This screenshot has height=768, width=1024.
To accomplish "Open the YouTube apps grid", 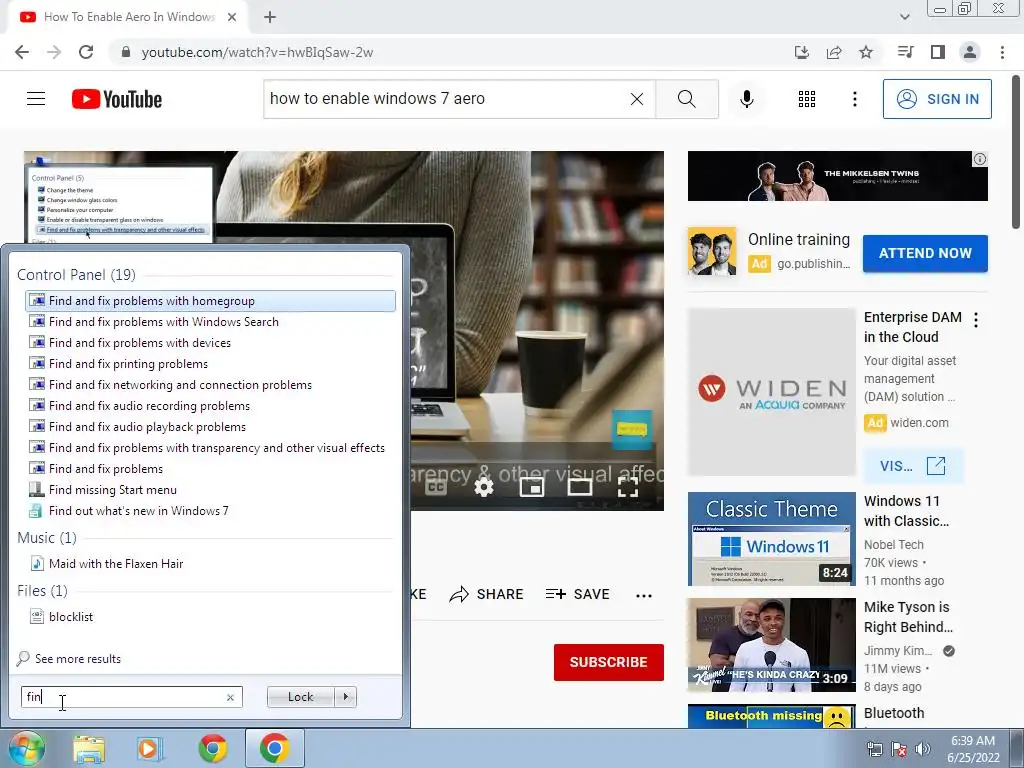I will [807, 99].
